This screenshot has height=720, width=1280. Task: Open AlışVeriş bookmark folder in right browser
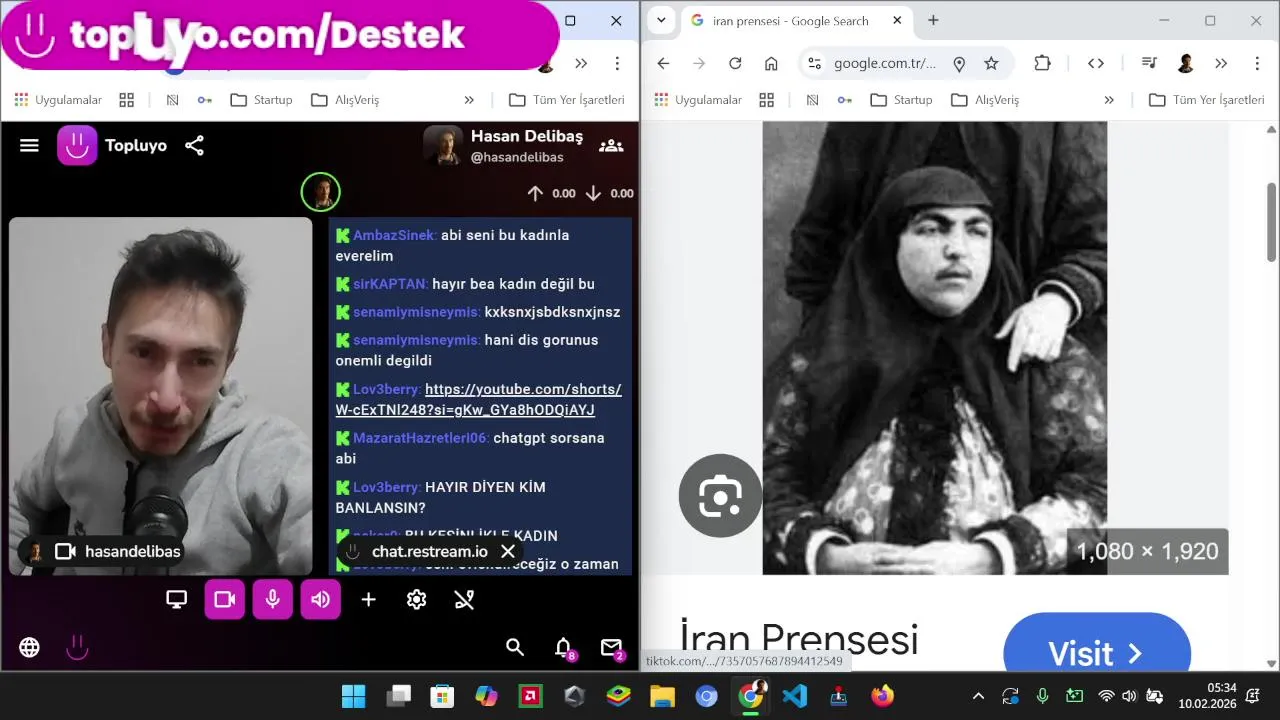click(985, 100)
